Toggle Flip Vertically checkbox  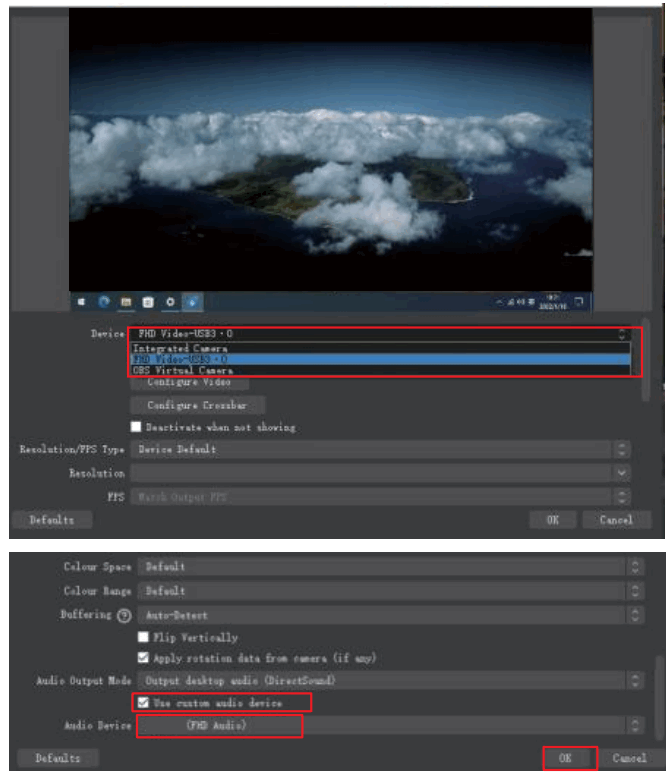click(143, 637)
